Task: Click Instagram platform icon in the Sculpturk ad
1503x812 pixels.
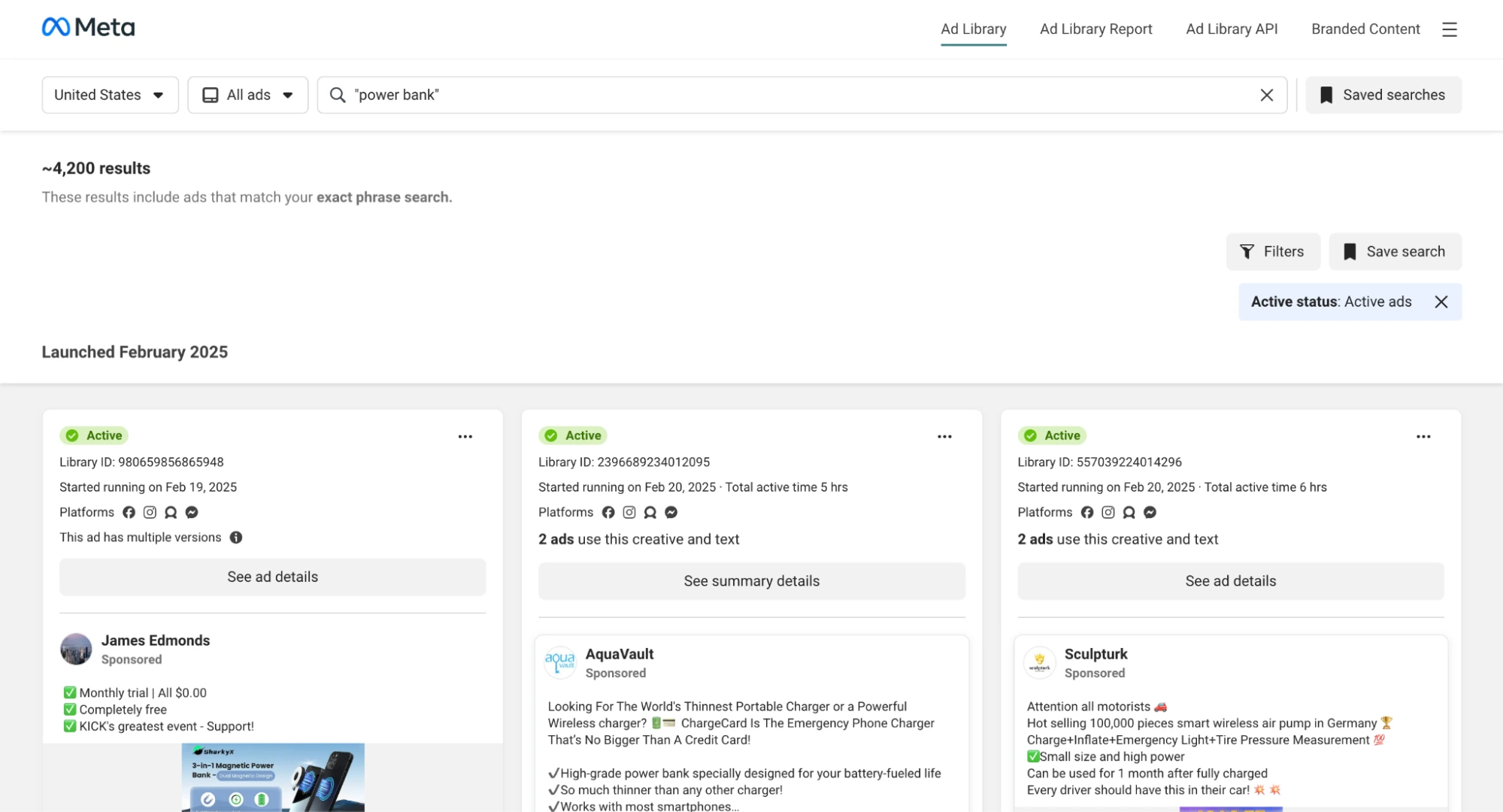Action: tap(1108, 512)
